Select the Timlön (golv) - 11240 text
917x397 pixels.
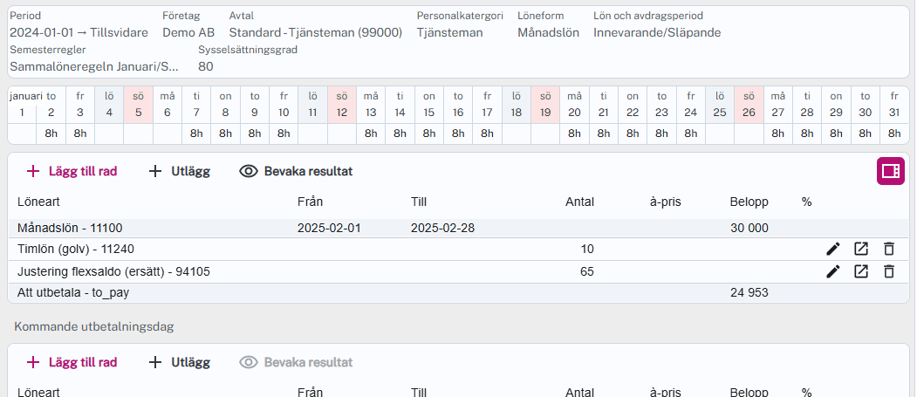[75, 249]
